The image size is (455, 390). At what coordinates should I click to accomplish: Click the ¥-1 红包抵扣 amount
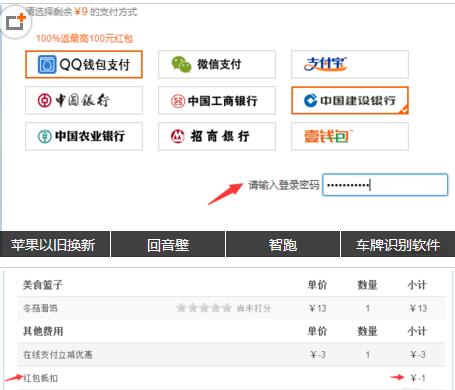[x=418, y=378]
